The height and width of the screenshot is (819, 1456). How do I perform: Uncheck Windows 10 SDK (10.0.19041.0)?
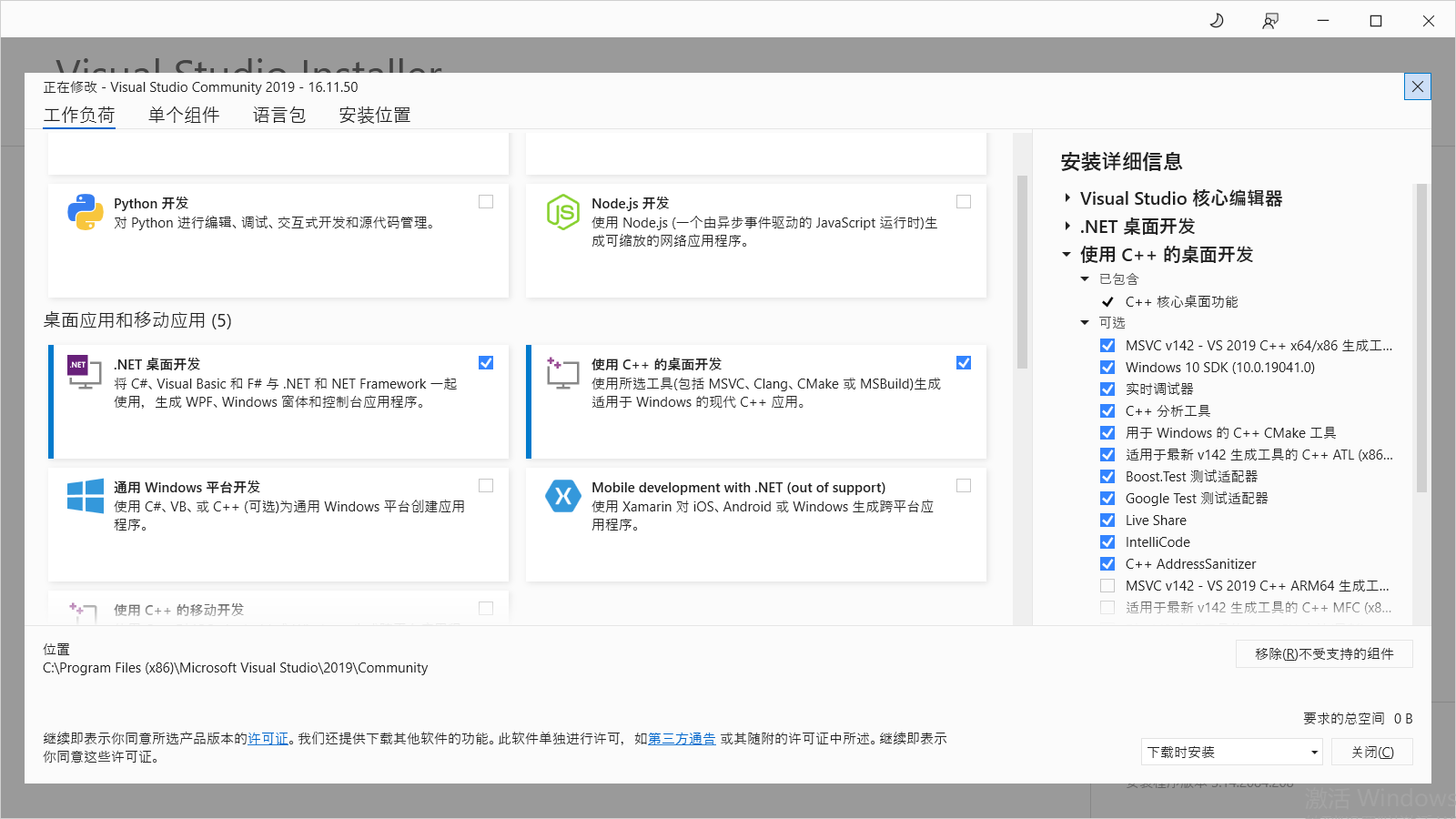[x=1107, y=368]
